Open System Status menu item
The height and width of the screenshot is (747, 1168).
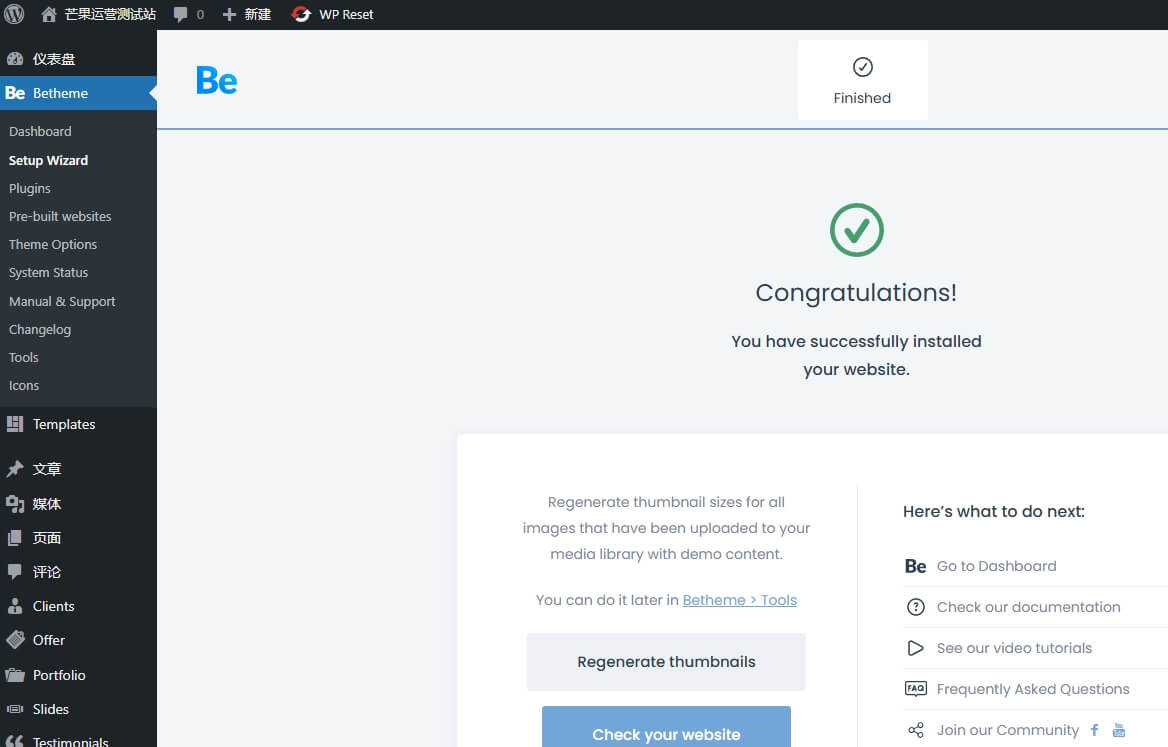(x=48, y=273)
